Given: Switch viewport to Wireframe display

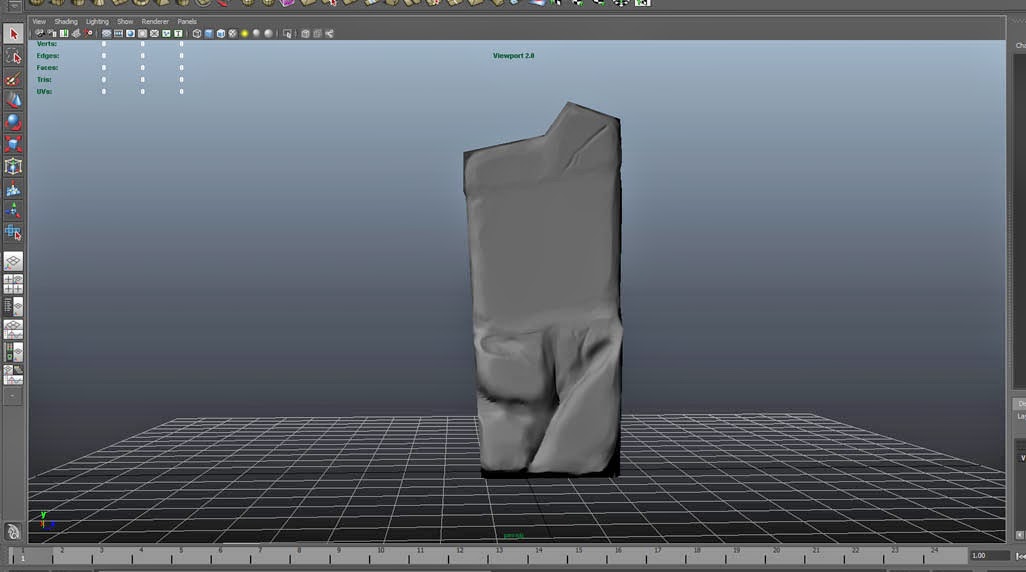Looking at the screenshot, I should [197, 33].
